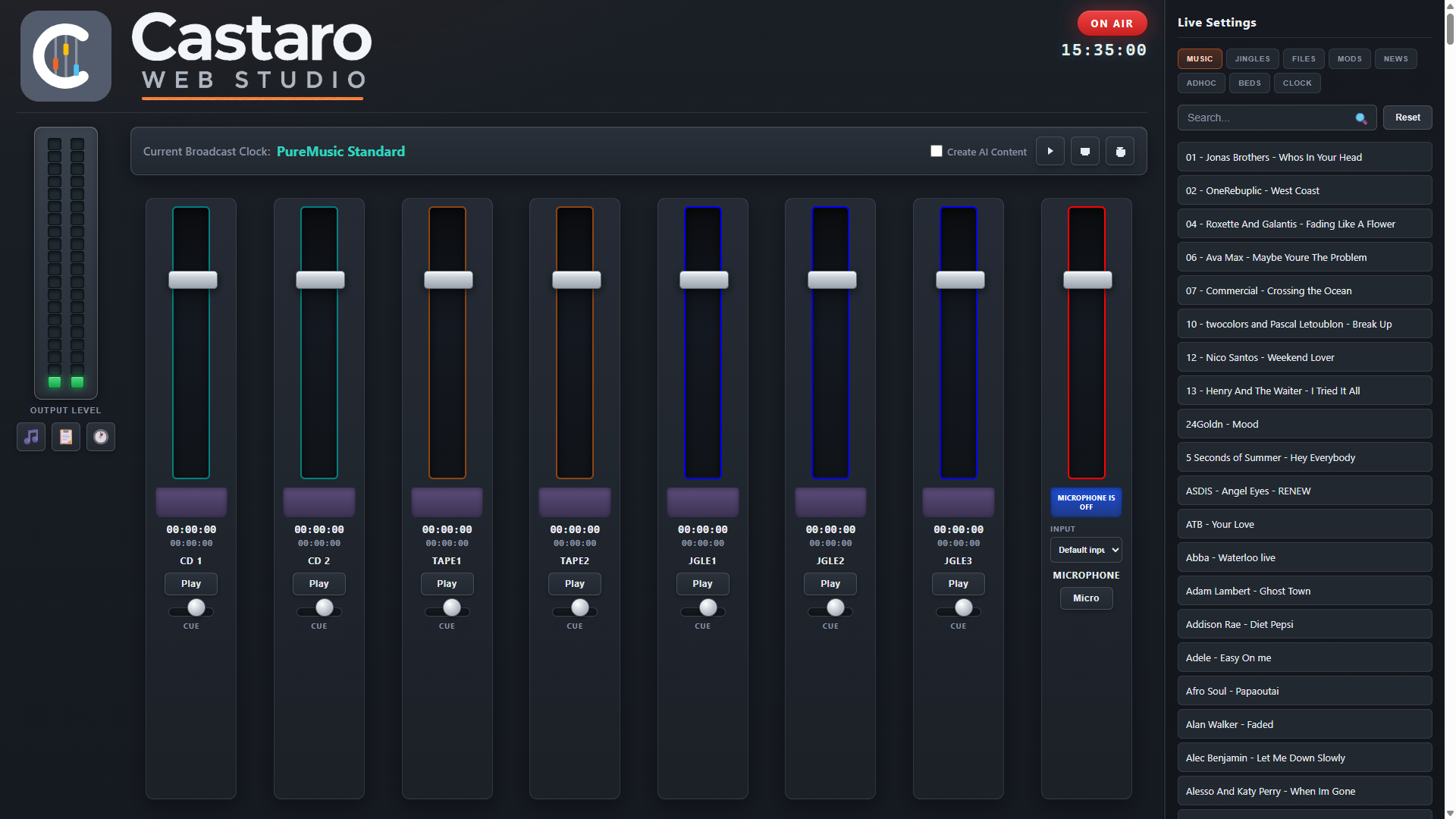The width and height of the screenshot is (1456, 819).
Task: Select 'Abba - Waterloo live' track
Action: 1304,557
